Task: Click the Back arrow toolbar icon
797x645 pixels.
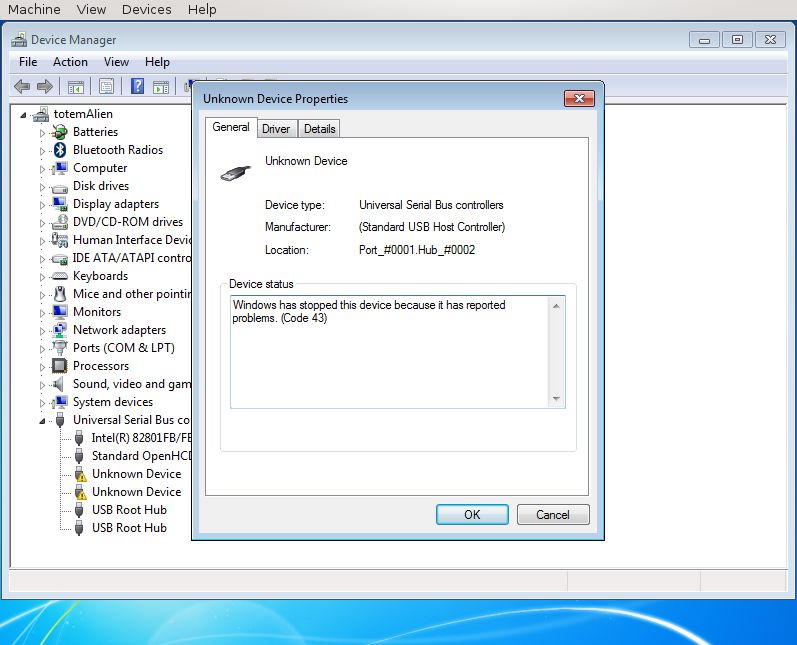Action: tap(22, 86)
